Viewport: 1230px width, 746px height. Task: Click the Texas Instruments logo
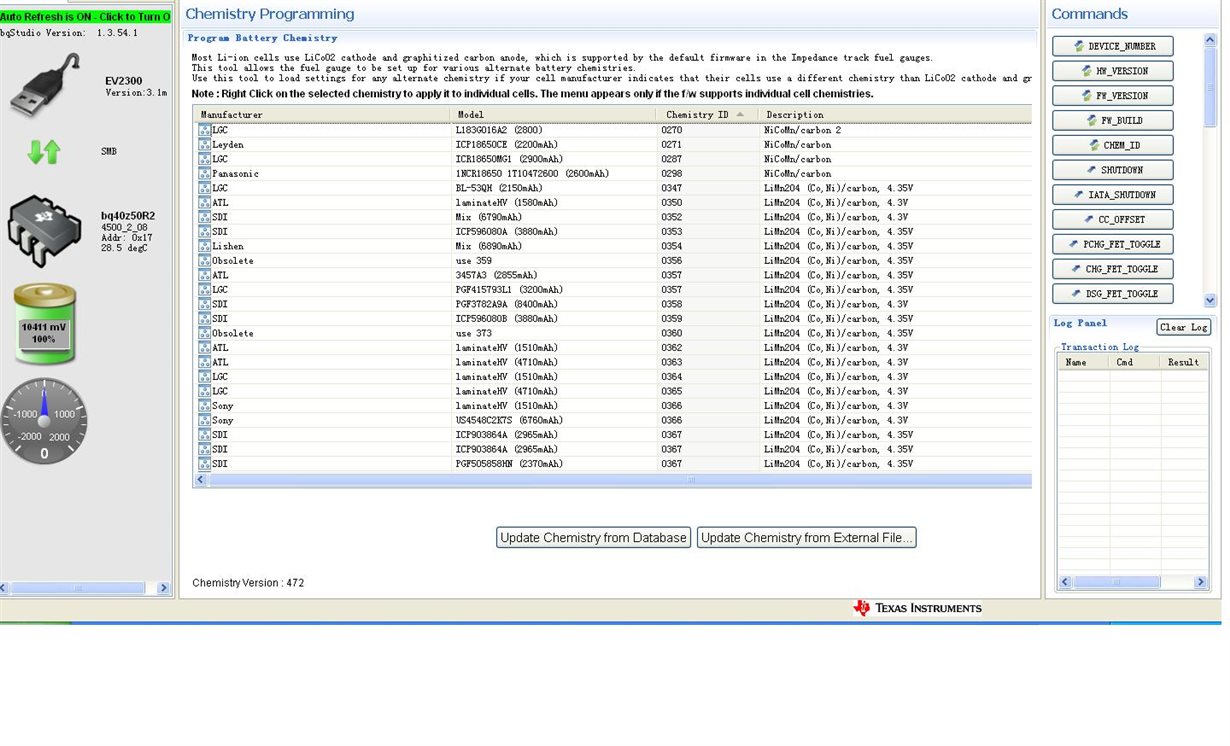pos(917,608)
